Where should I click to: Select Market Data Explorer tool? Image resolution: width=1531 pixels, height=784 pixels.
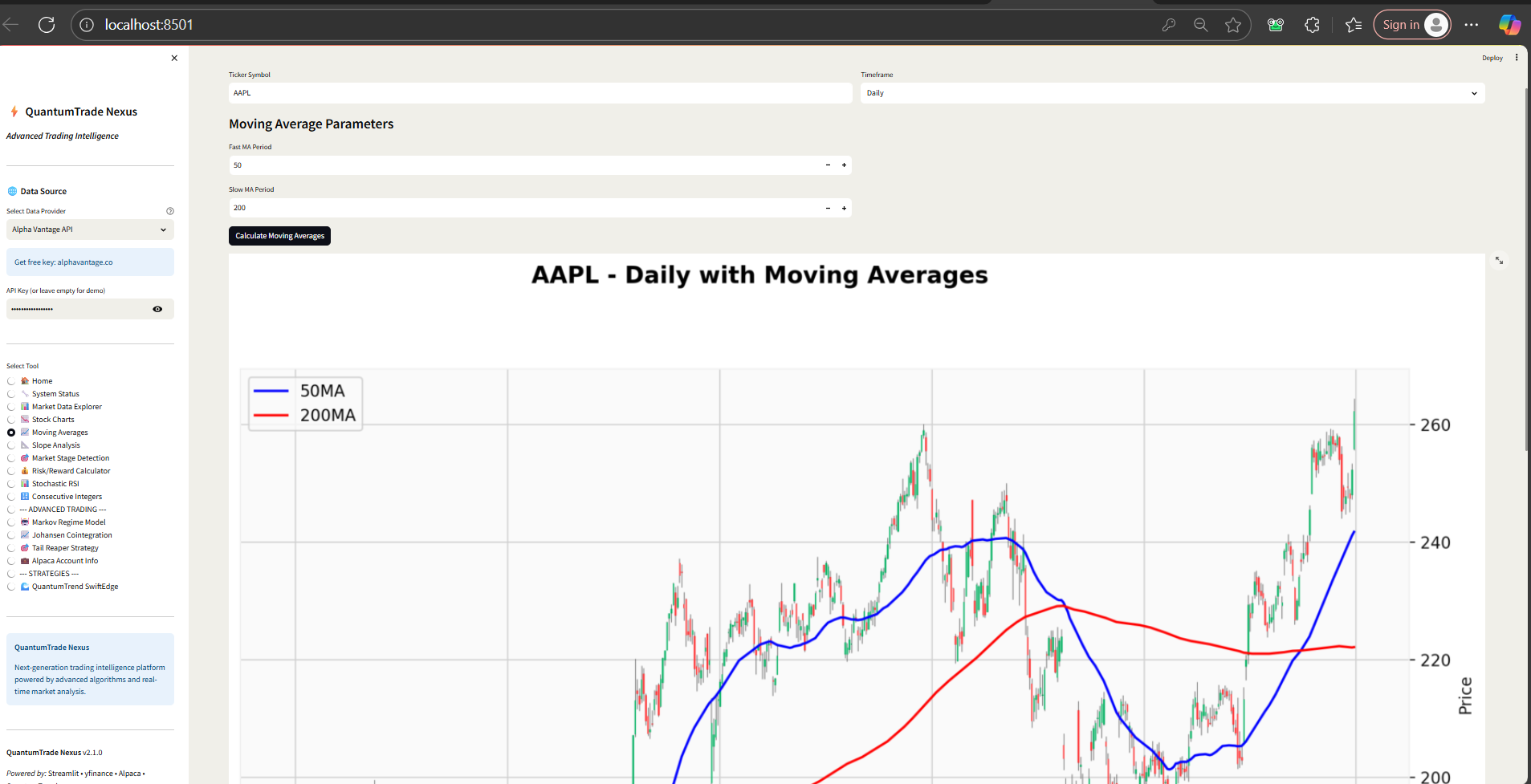[x=11, y=407]
